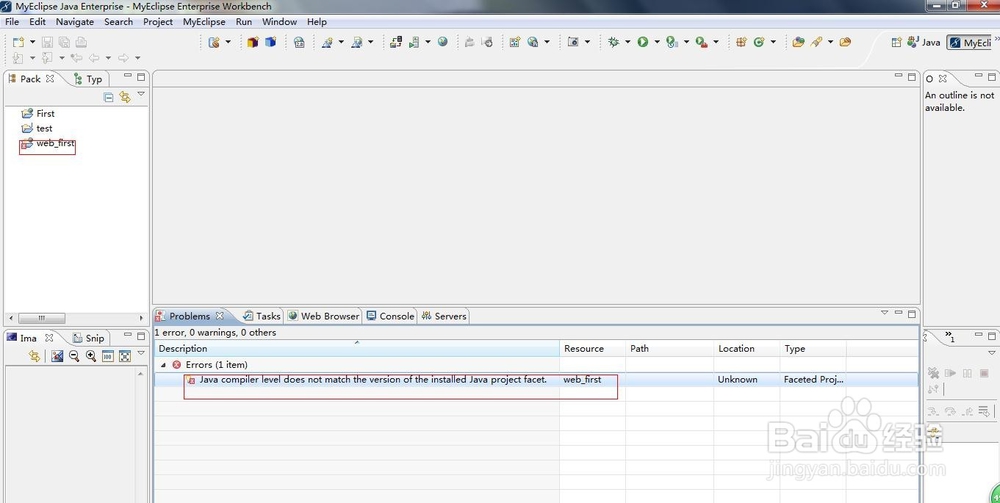1000x503 pixels.
Task: Open the Navigate menu
Action: click(75, 22)
